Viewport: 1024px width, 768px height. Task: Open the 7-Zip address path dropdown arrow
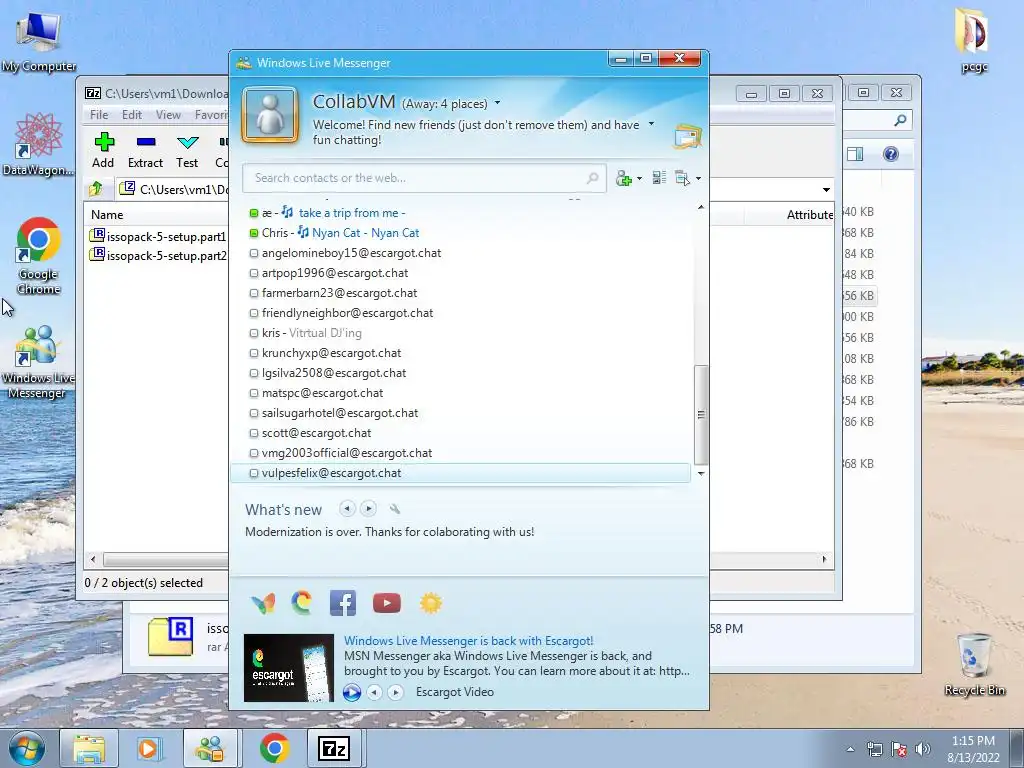826,190
